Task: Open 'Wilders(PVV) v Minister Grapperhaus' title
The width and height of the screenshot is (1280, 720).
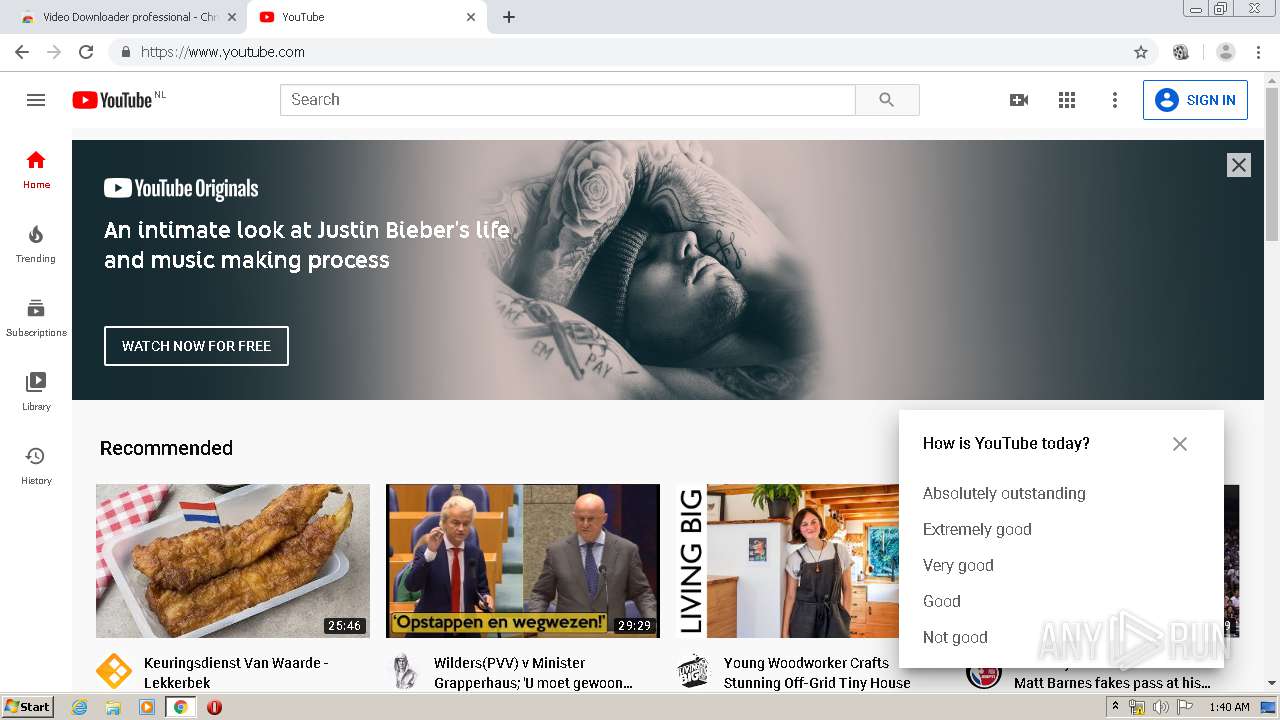Action: tap(533, 673)
